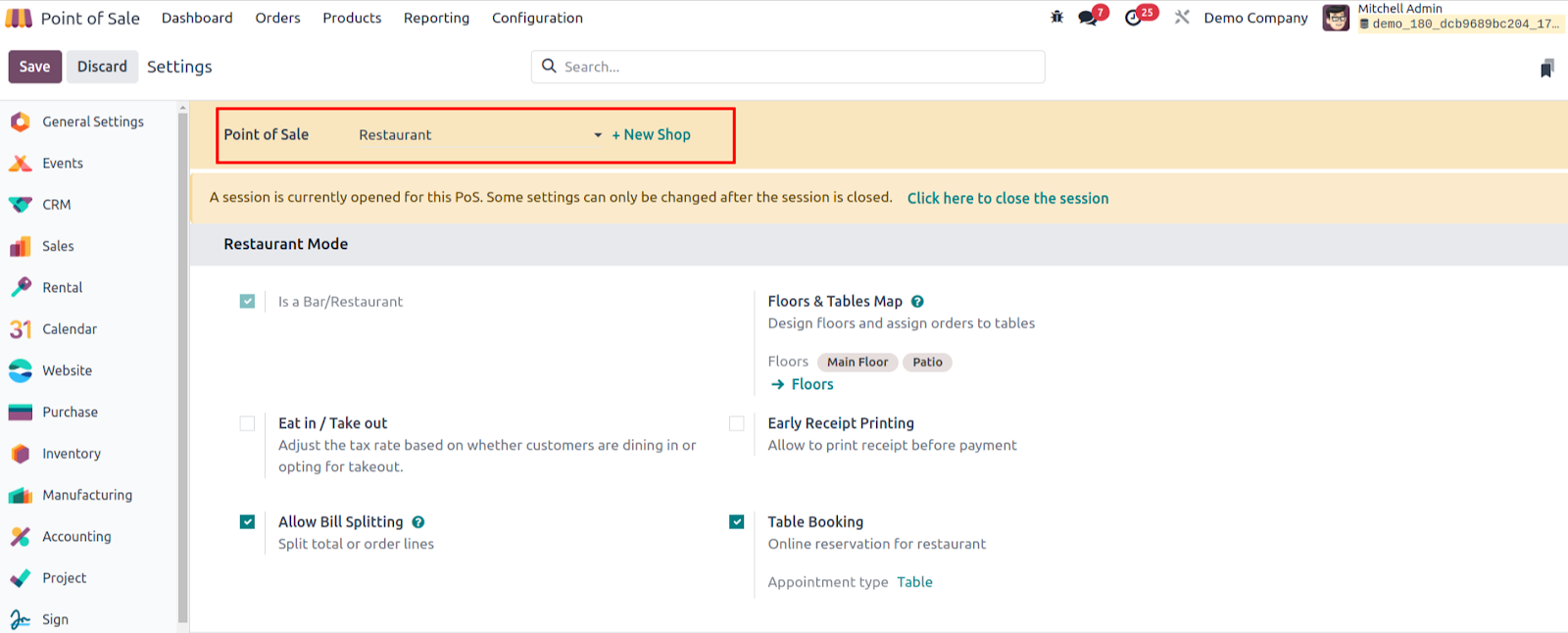Uncheck Allow Bill Splitting checkbox
1568x633 pixels.
click(247, 522)
